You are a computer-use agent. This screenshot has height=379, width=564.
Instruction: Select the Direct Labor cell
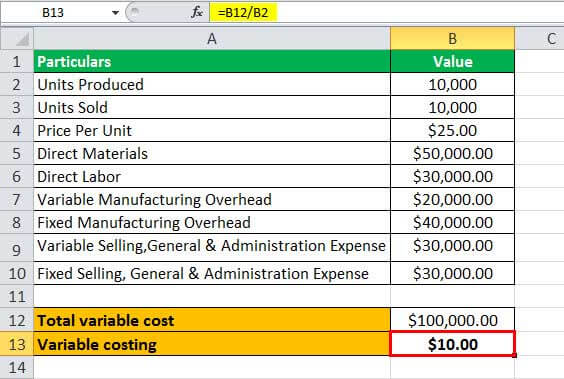[212, 177]
